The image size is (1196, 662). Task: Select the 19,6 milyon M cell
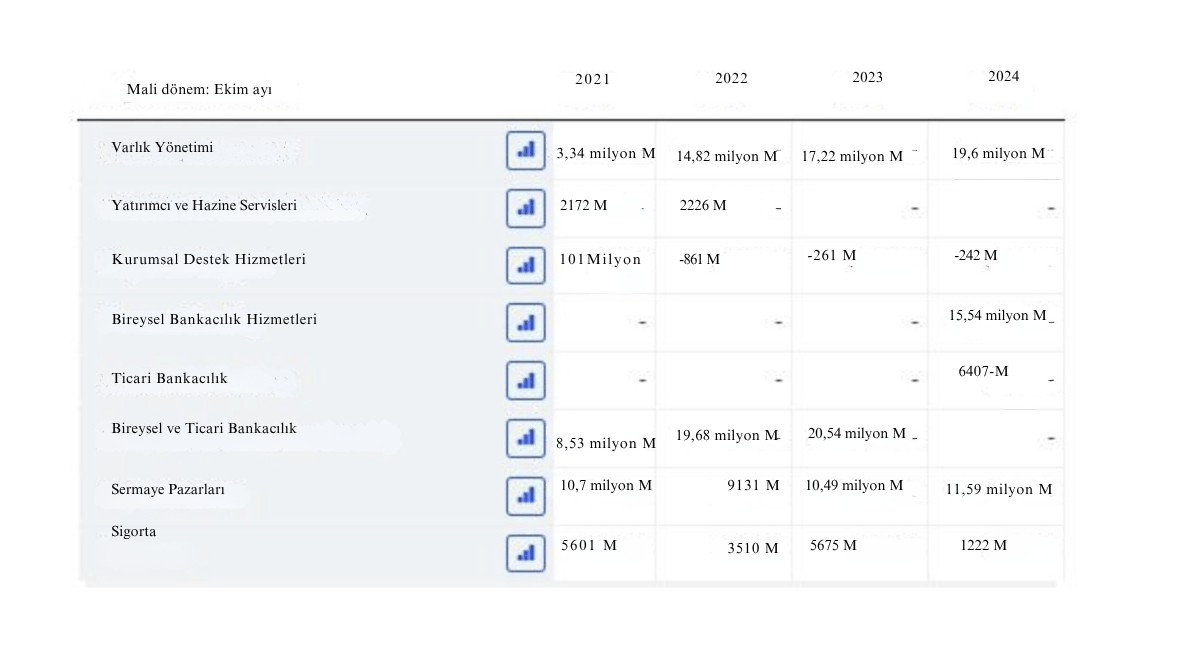[x=998, y=153]
